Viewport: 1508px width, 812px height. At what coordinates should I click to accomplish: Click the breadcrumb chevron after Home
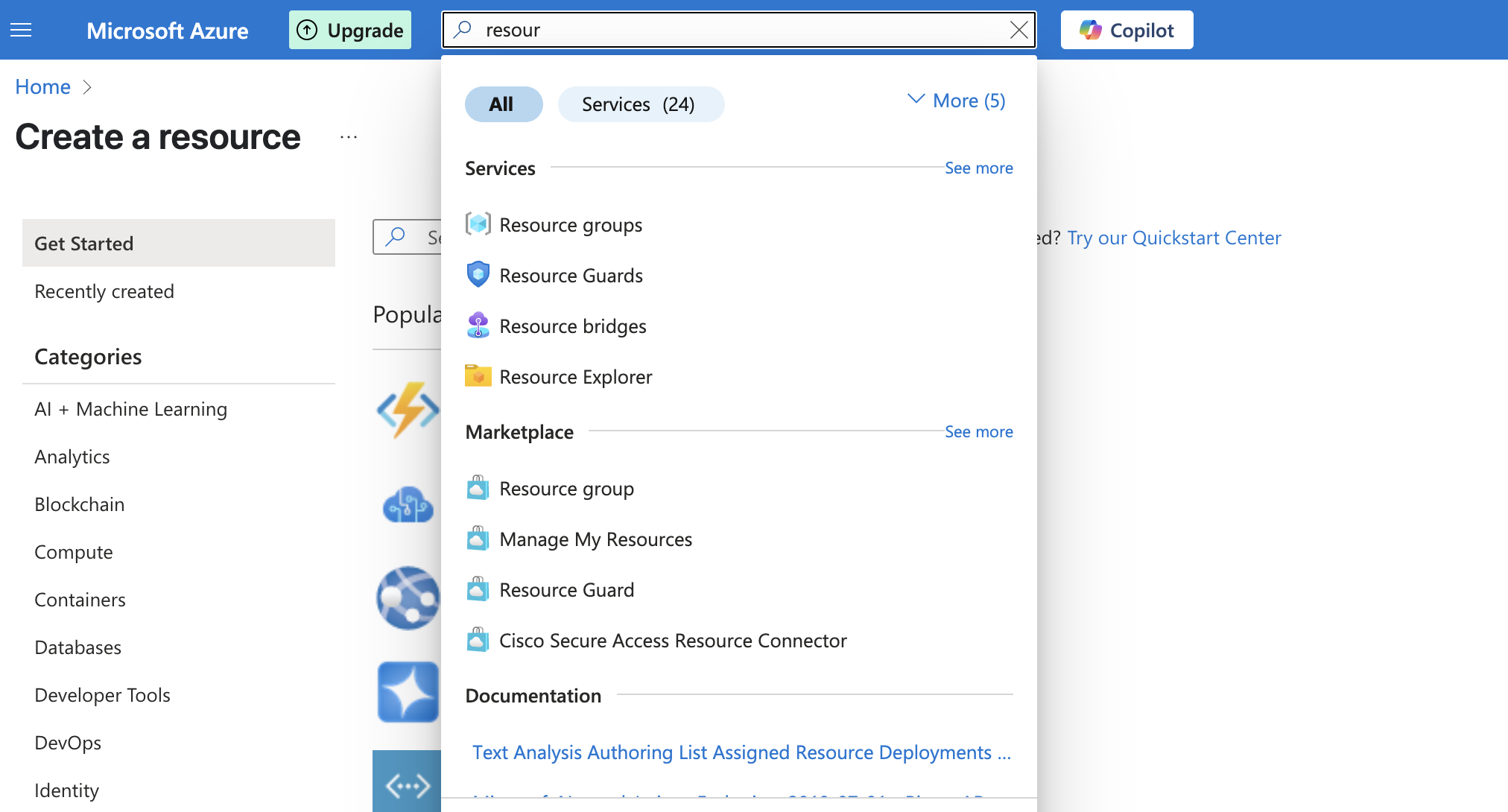coord(87,87)
